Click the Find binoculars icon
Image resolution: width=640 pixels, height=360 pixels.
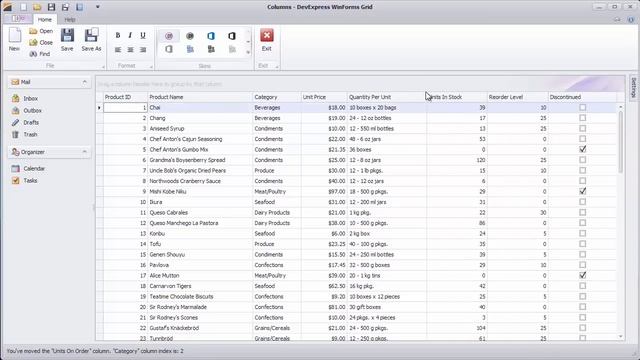tap(33, 54)
